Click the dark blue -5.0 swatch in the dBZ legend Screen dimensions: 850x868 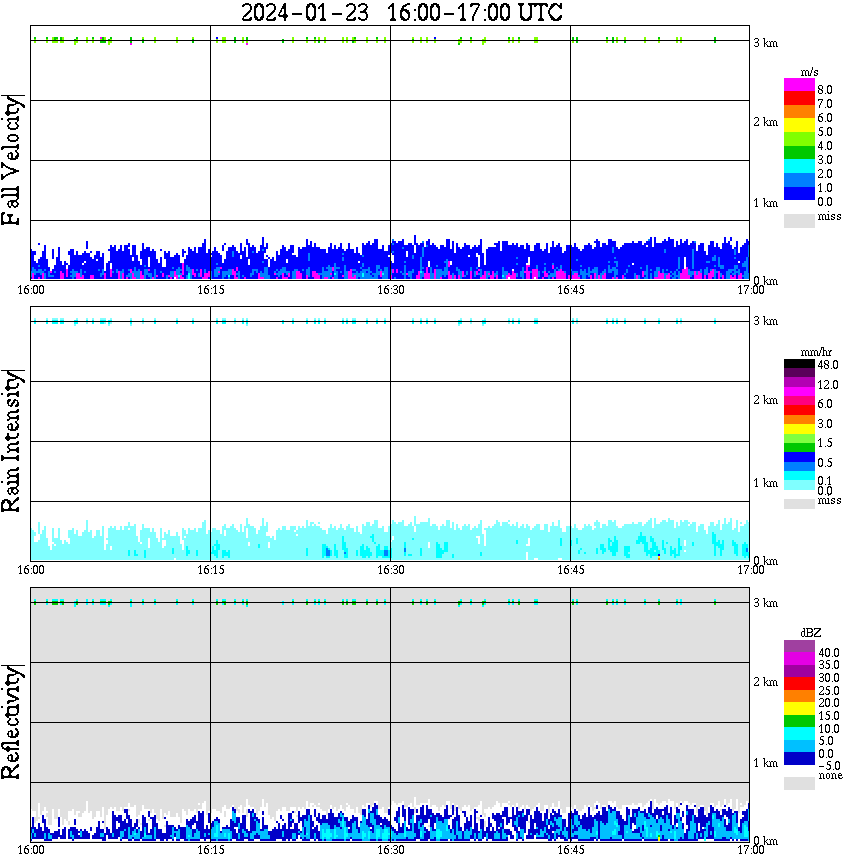(799, 758)
